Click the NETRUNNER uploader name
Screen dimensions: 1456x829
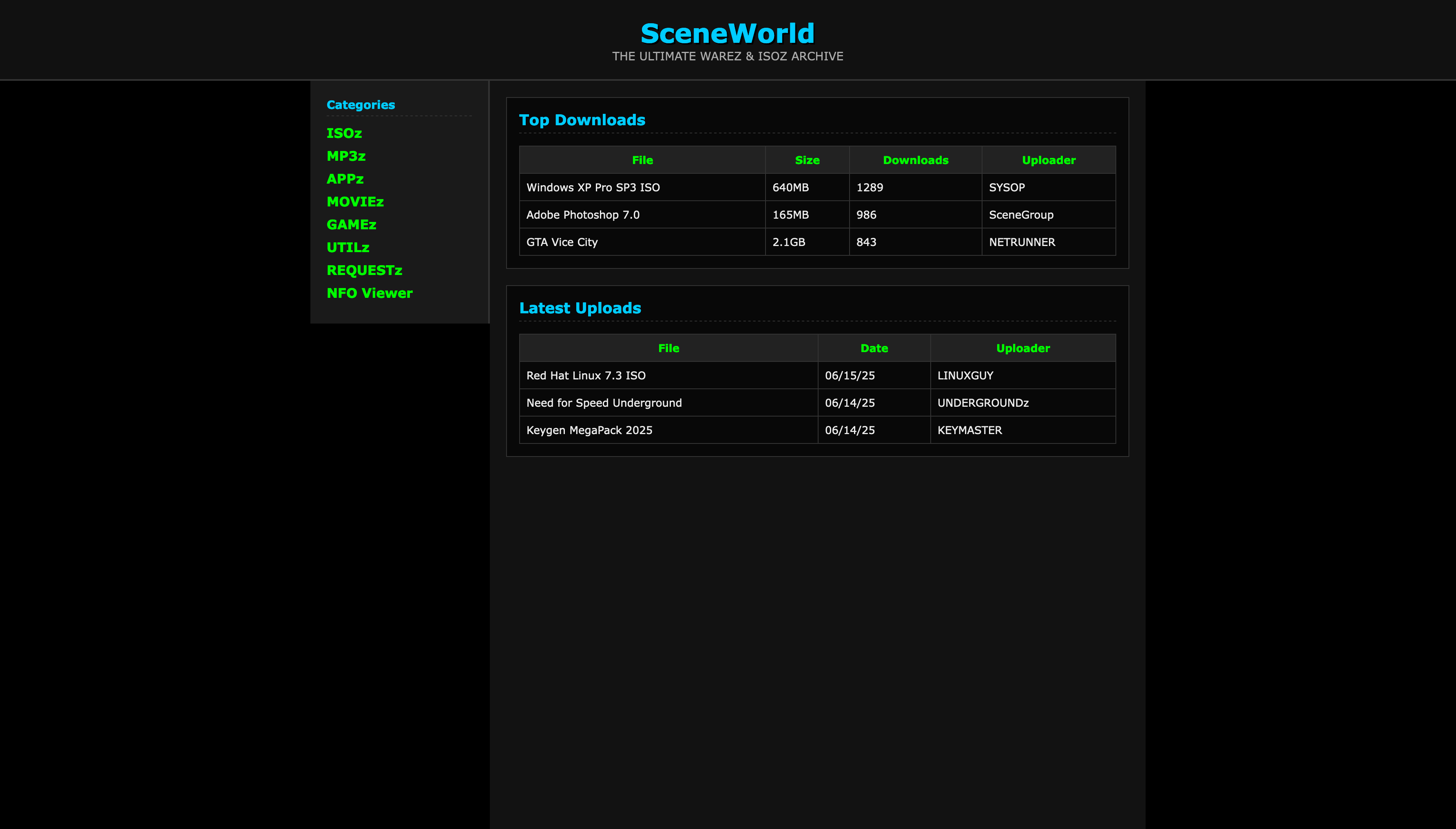tap(1022, 242)
